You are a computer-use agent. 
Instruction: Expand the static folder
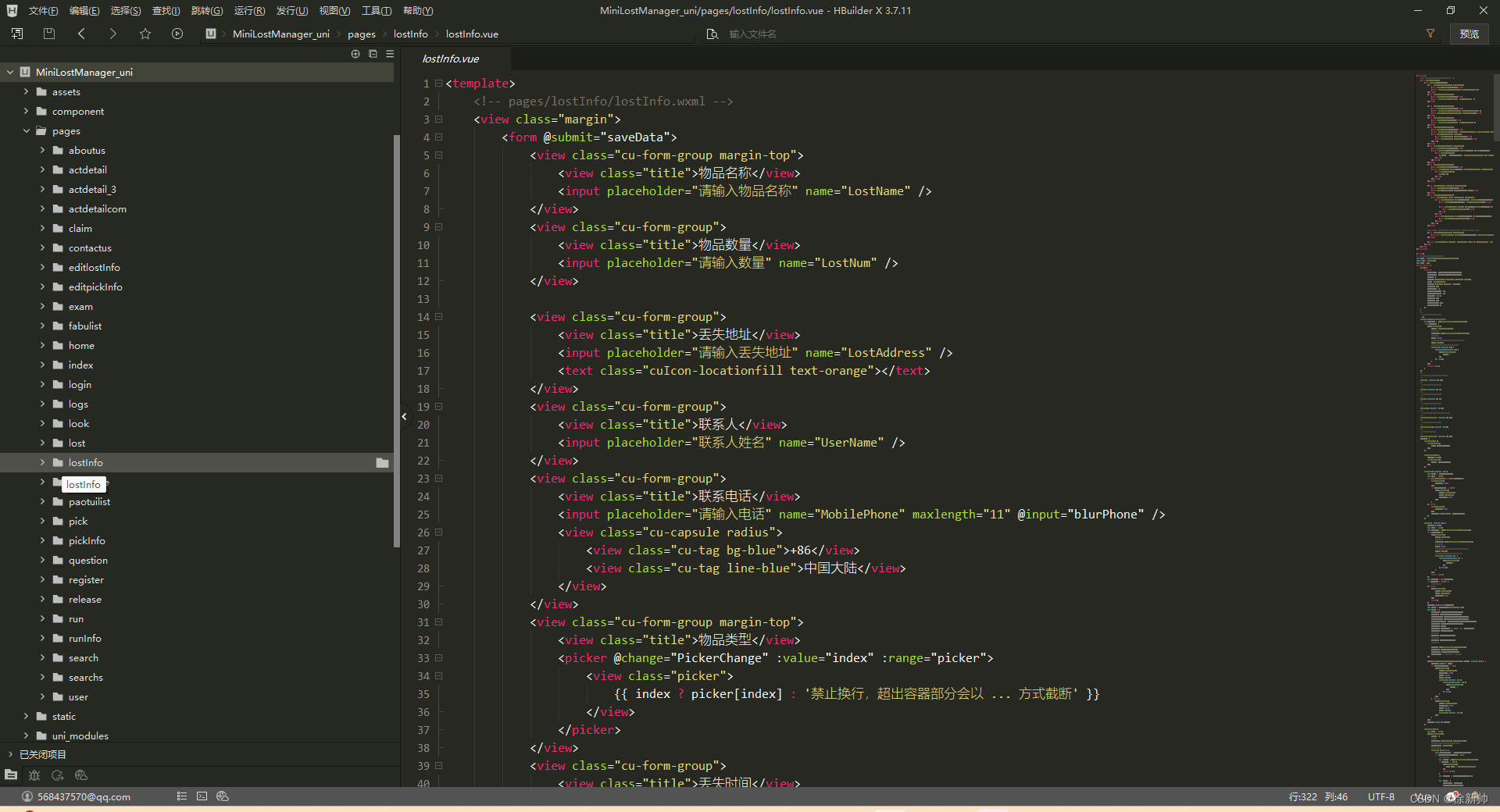(26, 716)
